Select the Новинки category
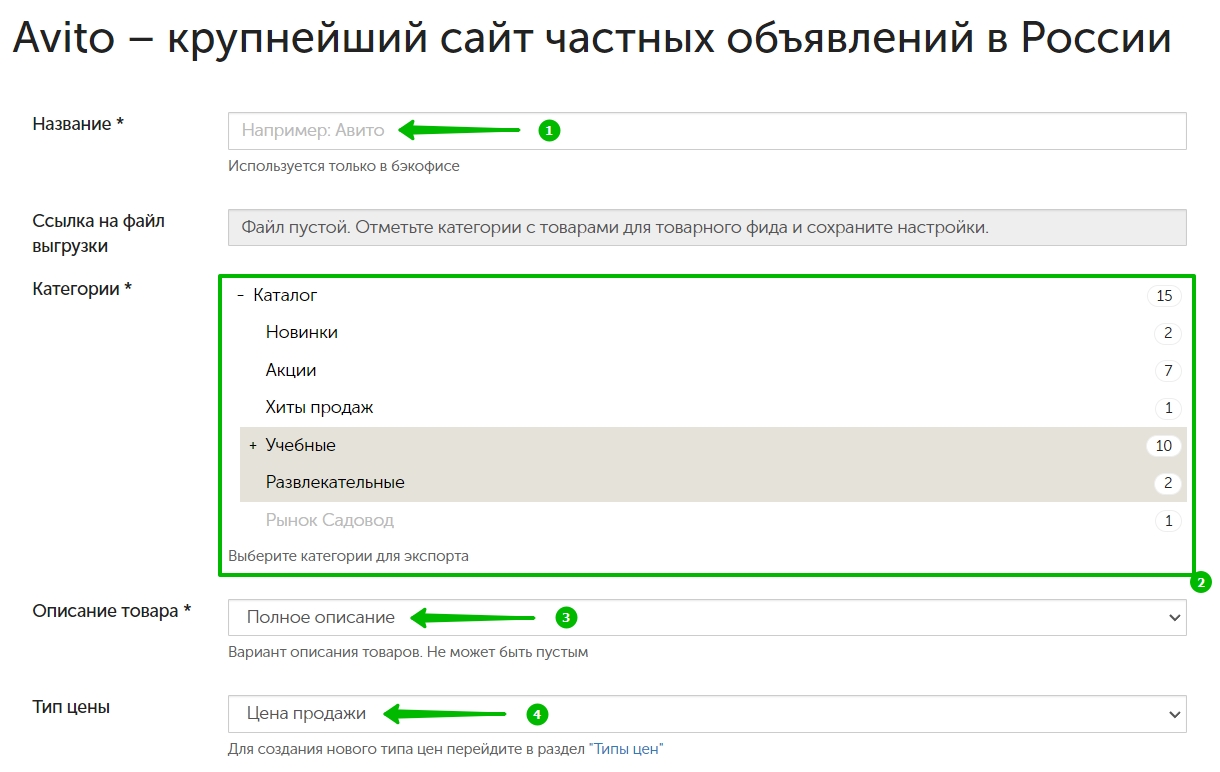This screenshot has height=772, width=1220. point(302,332)
